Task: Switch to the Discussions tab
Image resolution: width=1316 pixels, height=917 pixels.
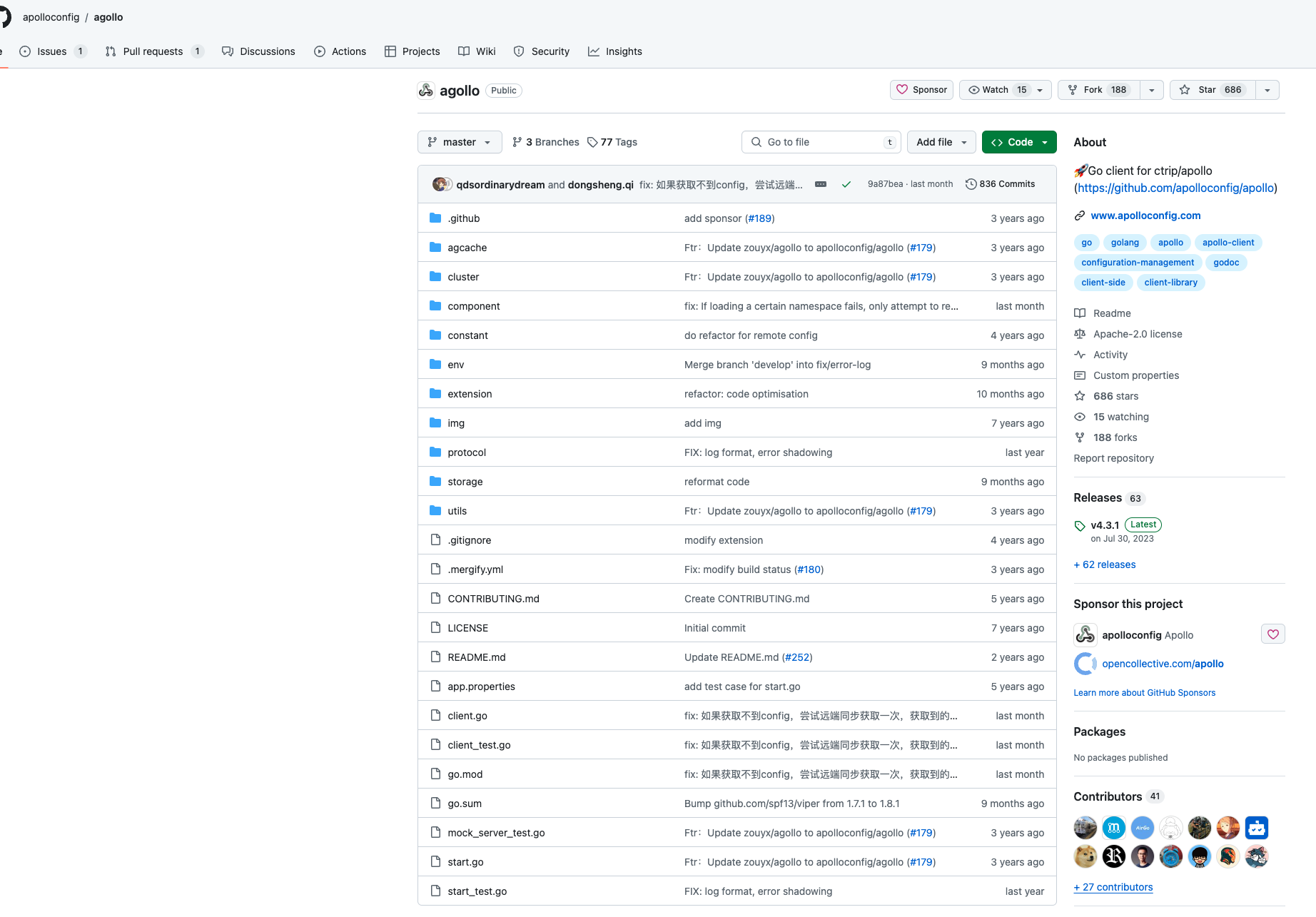Action: 258,51
